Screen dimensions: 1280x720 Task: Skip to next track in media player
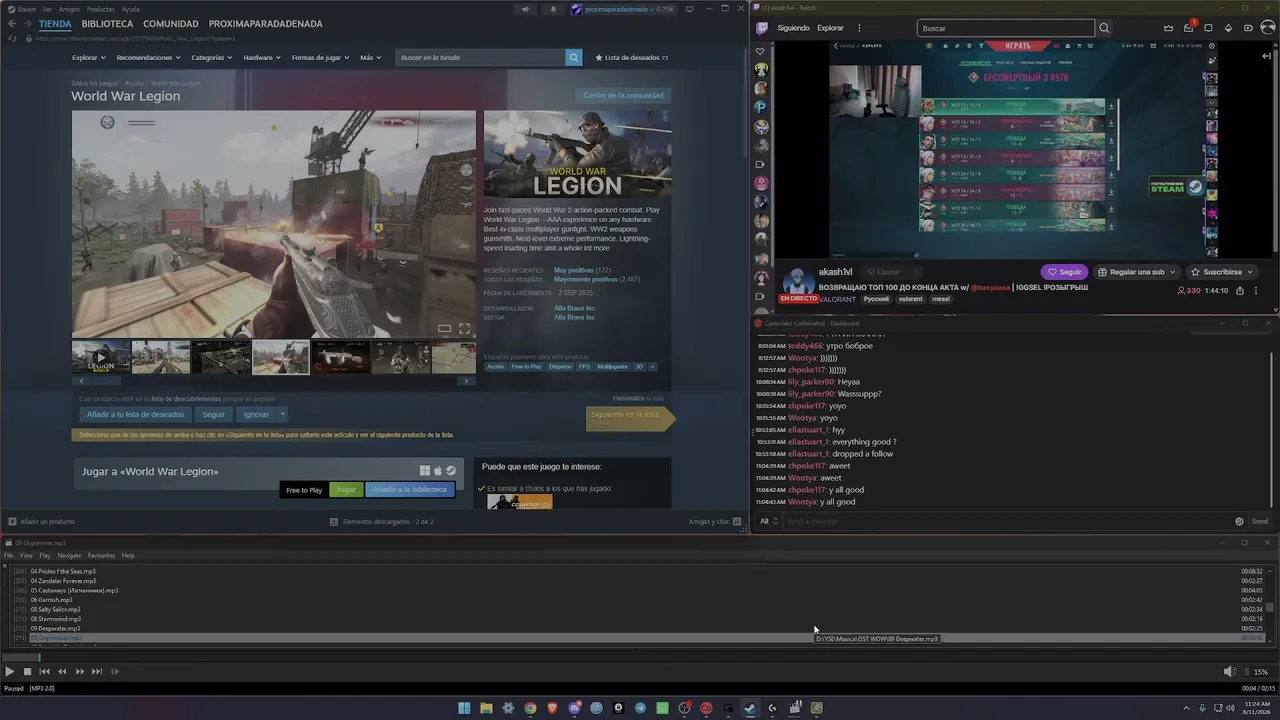pyautogui.click(x=97, y=672)
